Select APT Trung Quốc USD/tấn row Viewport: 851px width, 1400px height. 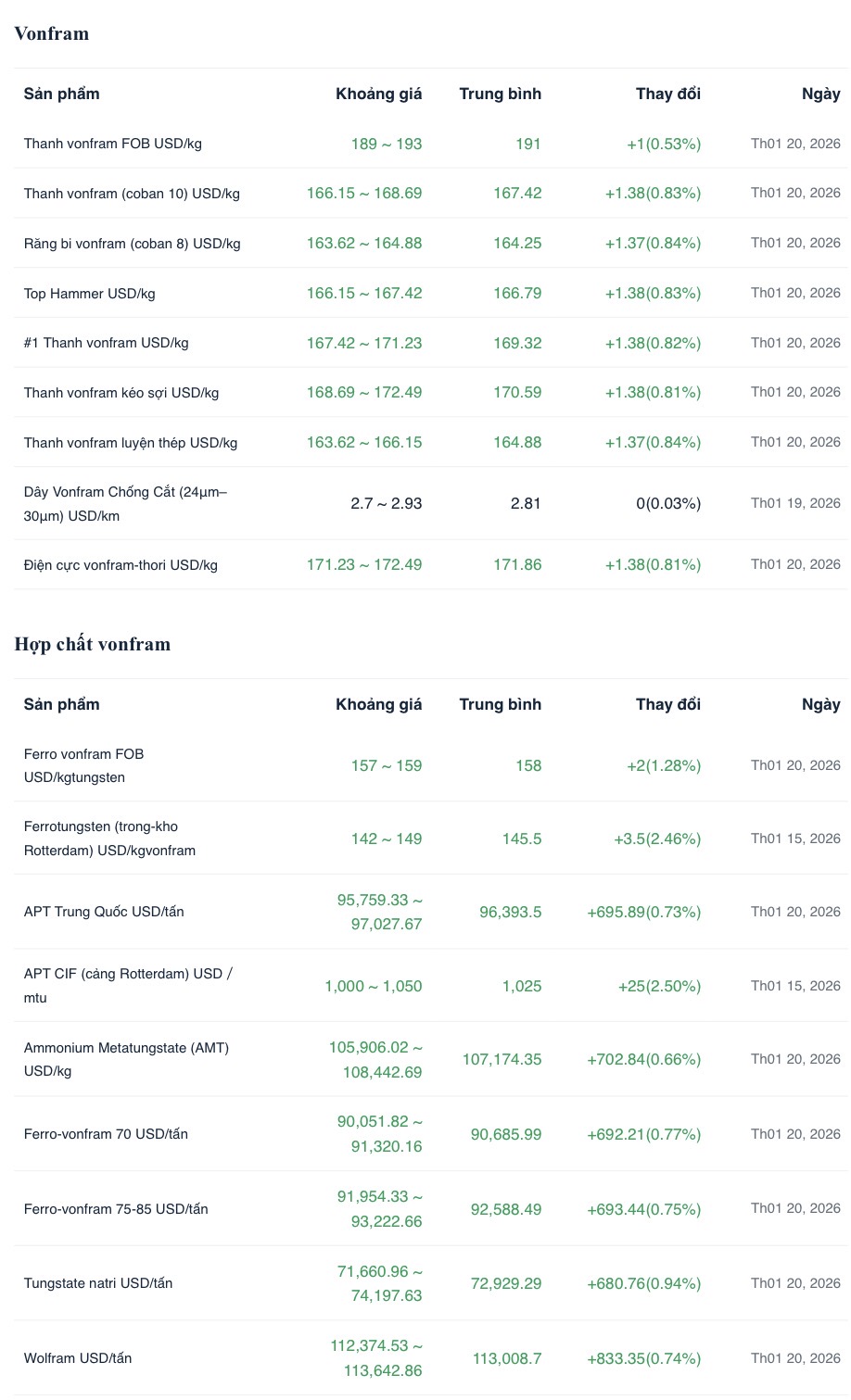tap(104, 912)
